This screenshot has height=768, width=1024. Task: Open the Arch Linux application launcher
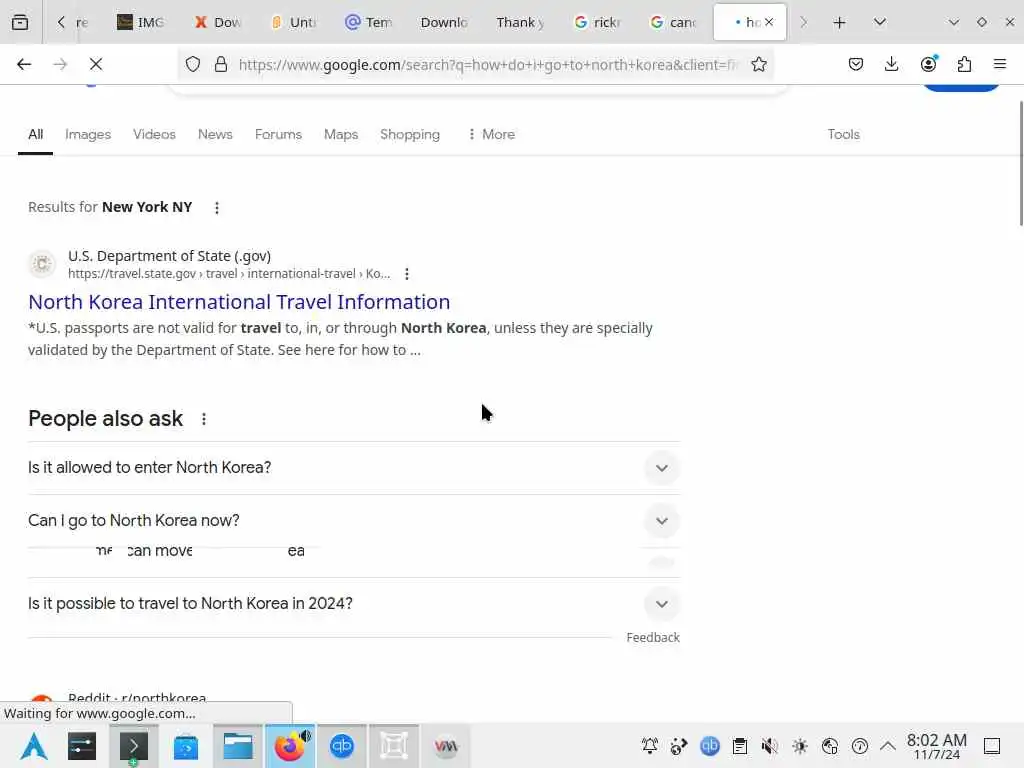coord(34,746)
